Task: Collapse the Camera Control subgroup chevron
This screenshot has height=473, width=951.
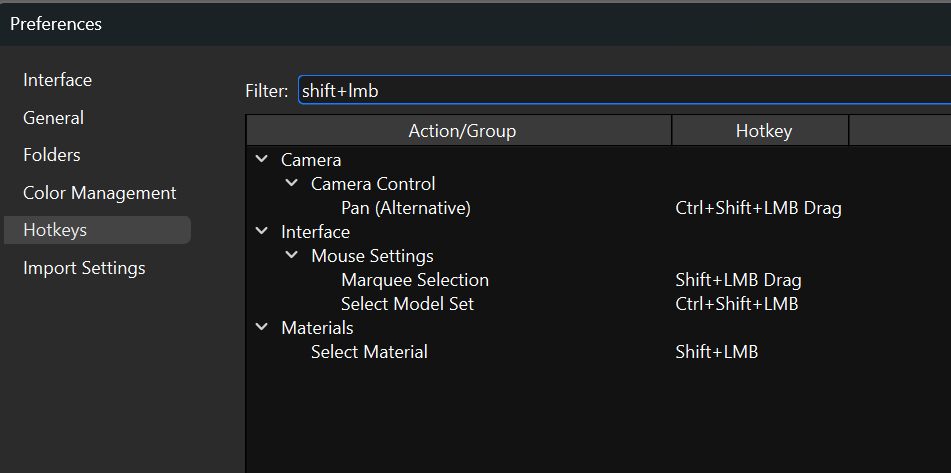Action: pyautogui.click(x=292, y=184)
